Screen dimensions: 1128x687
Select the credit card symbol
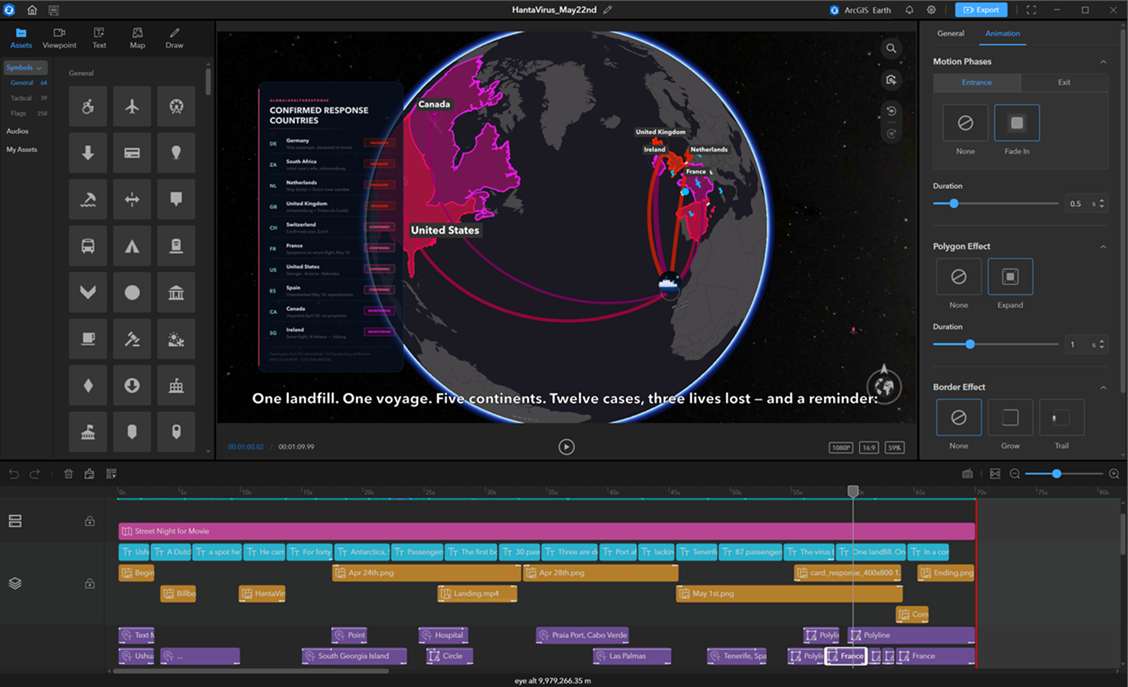[132, 153]
